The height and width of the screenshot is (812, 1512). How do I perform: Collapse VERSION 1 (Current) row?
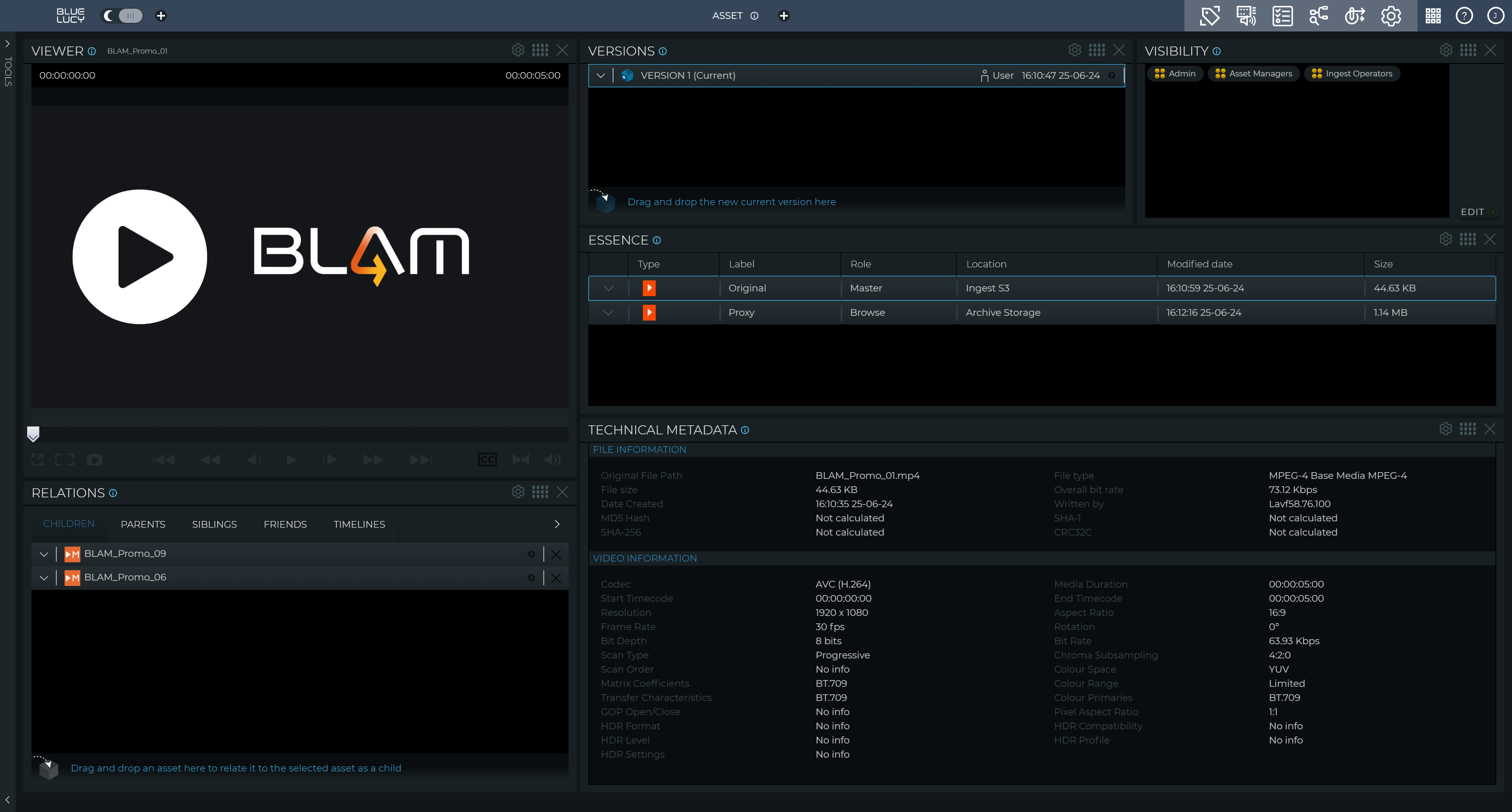point(600,76)
